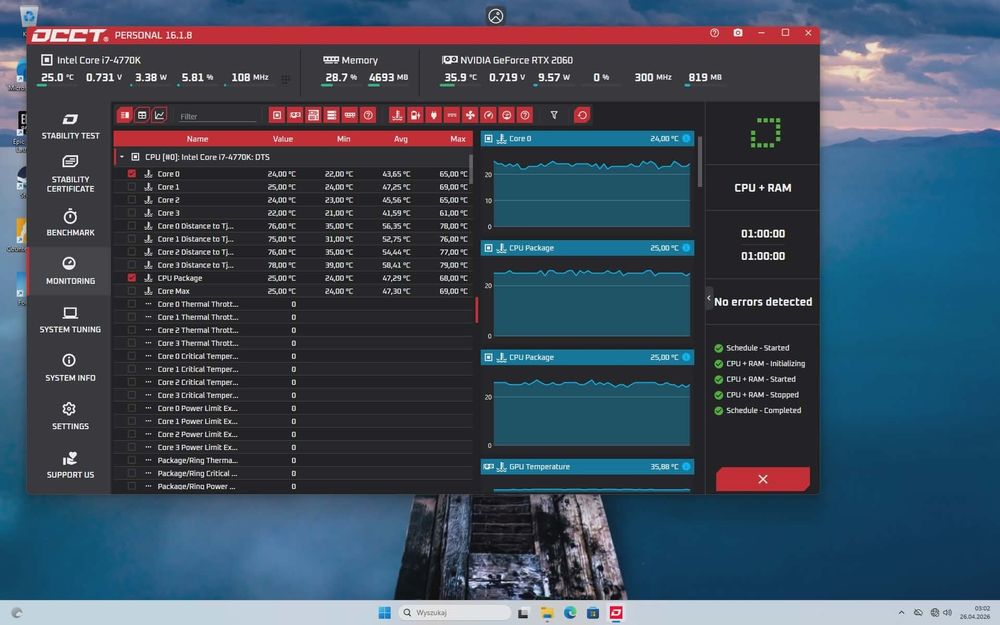Click the sensor Filter text field
Viewport: 1000px width, 625px height.
(217, 116)
